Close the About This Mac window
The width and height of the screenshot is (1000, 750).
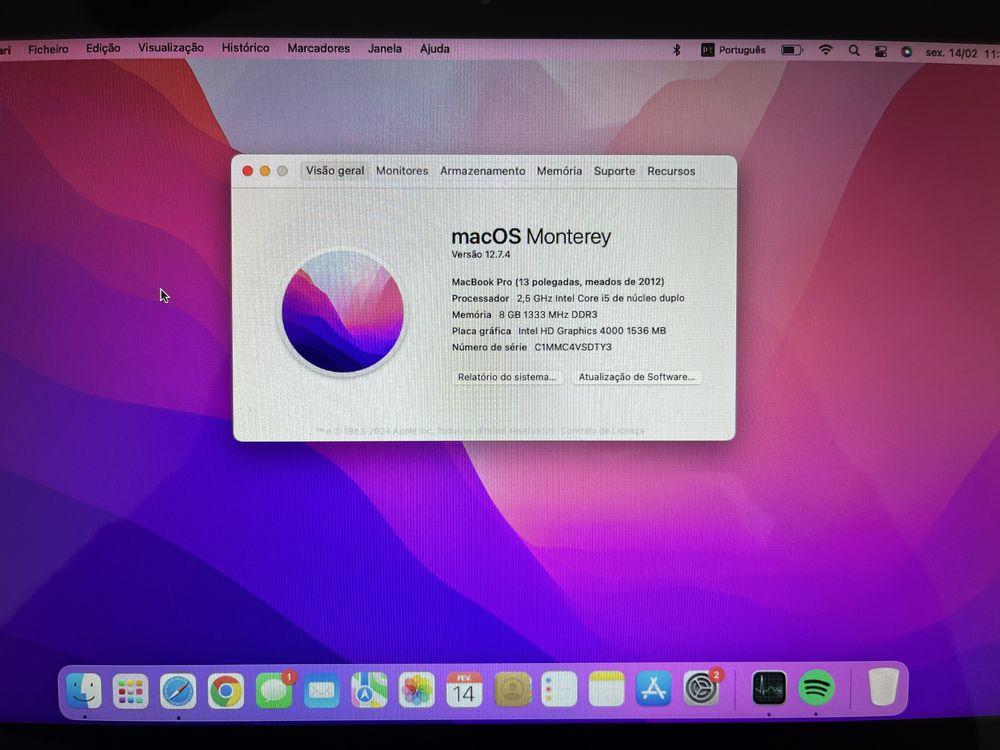pyautogui.click(x=247, y=171)
